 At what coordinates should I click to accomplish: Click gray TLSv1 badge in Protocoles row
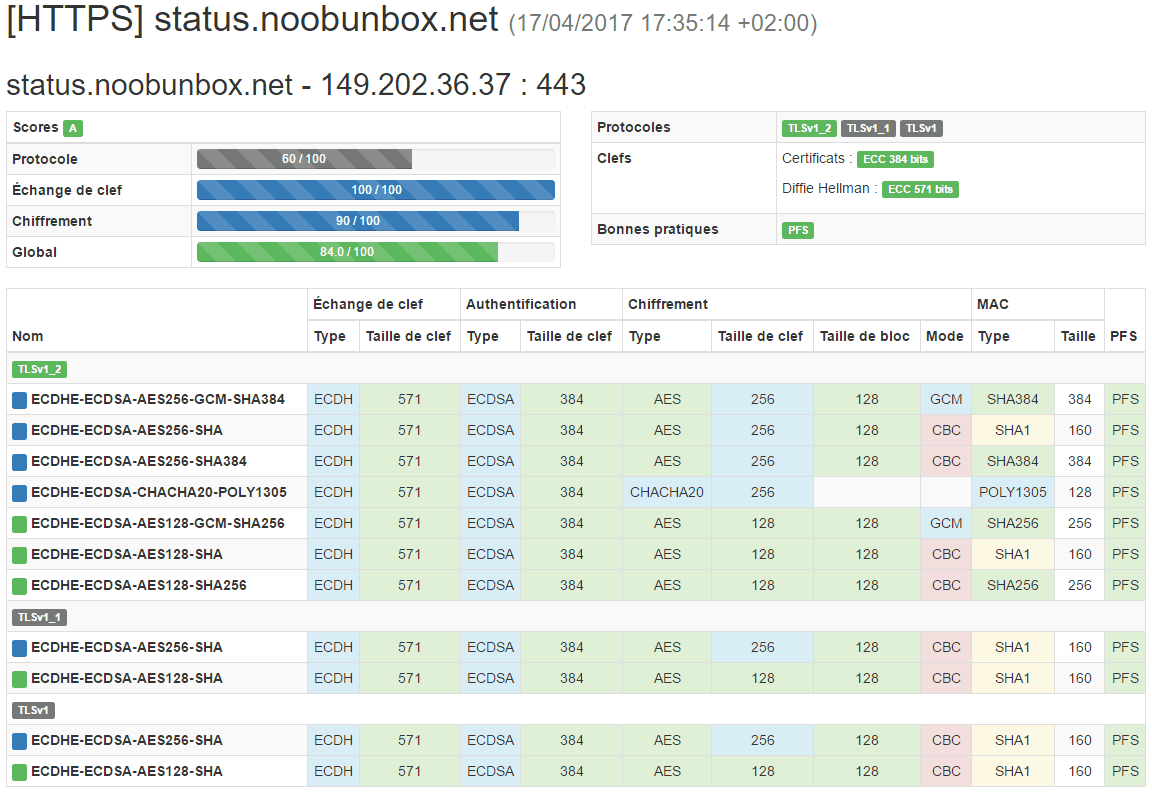[x=921, y=128]
